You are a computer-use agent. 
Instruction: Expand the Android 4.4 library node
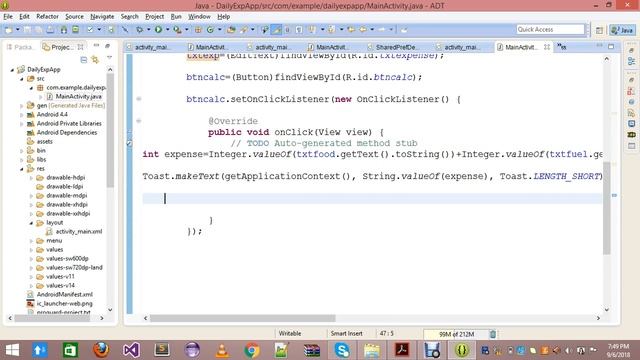pyautogui.click(x=22, y=115)
